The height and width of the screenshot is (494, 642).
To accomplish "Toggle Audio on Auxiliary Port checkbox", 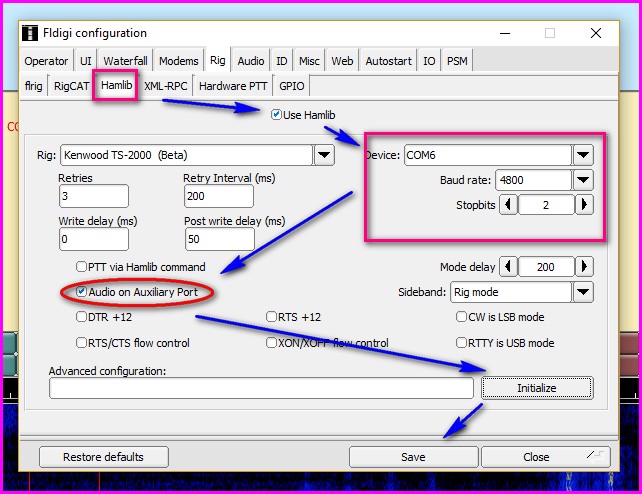I will point(82,292).
